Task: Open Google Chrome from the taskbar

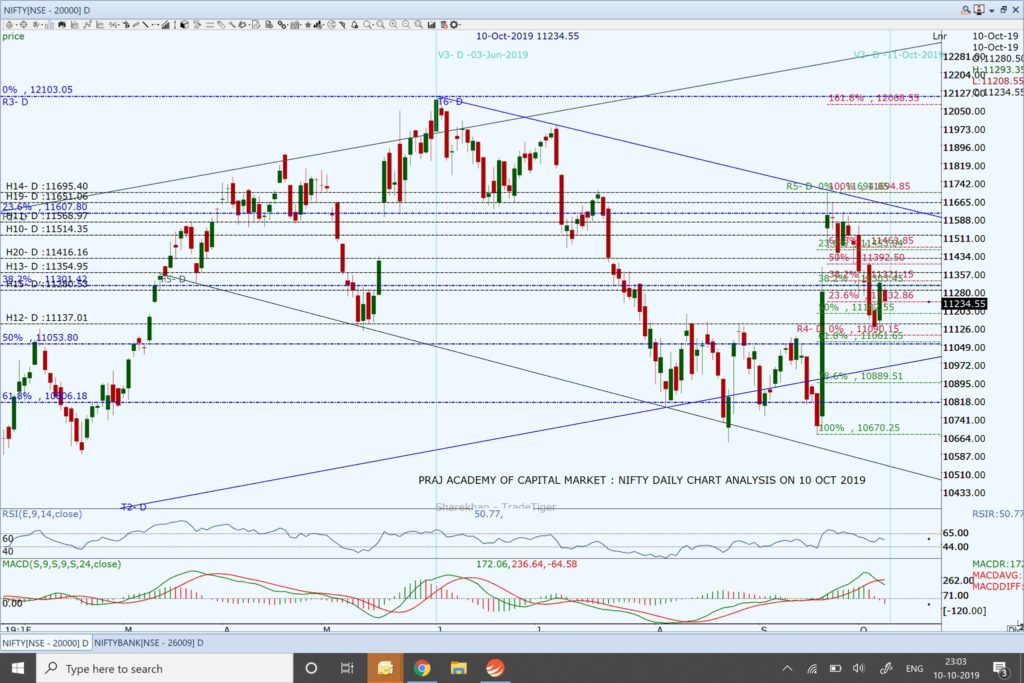Action: pyautogui.click(x=421, y=668)
